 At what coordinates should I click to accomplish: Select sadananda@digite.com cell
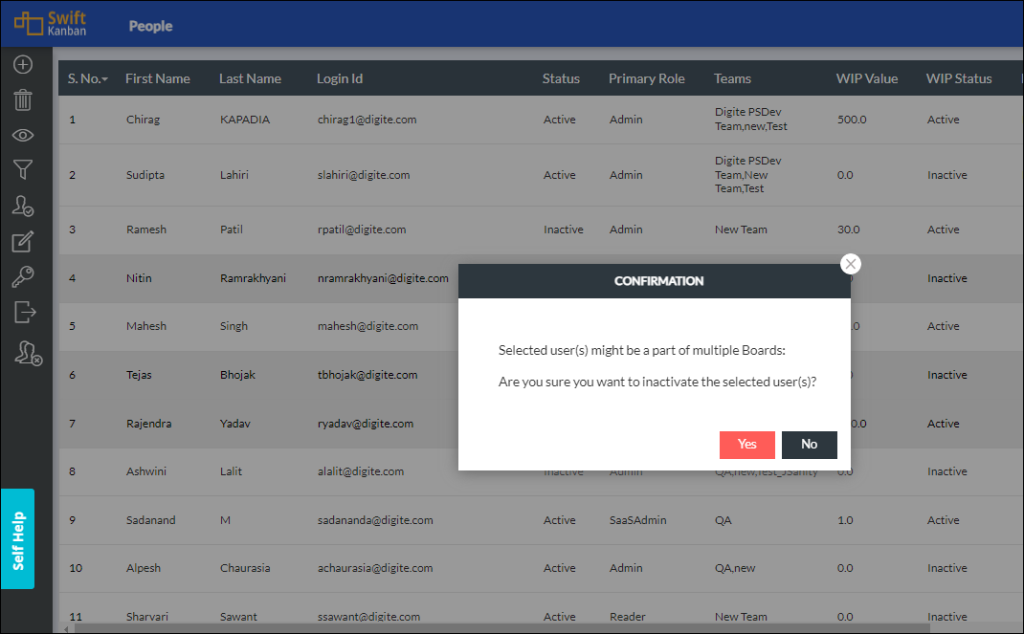375,520
